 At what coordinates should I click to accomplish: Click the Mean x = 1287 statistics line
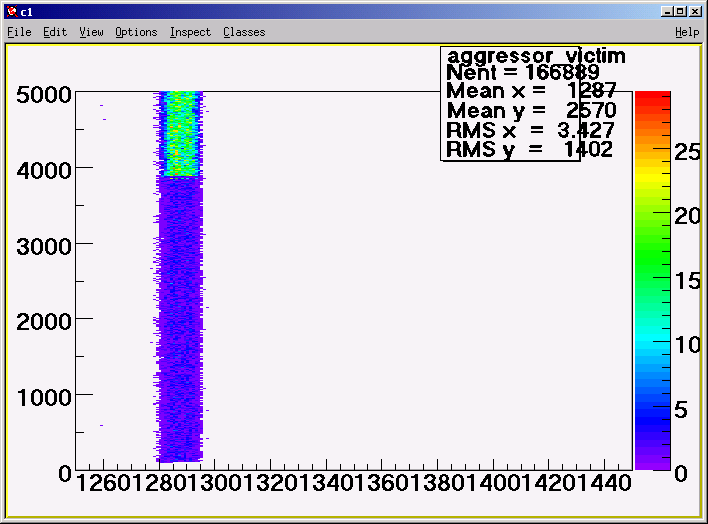[x=531, y=91]
